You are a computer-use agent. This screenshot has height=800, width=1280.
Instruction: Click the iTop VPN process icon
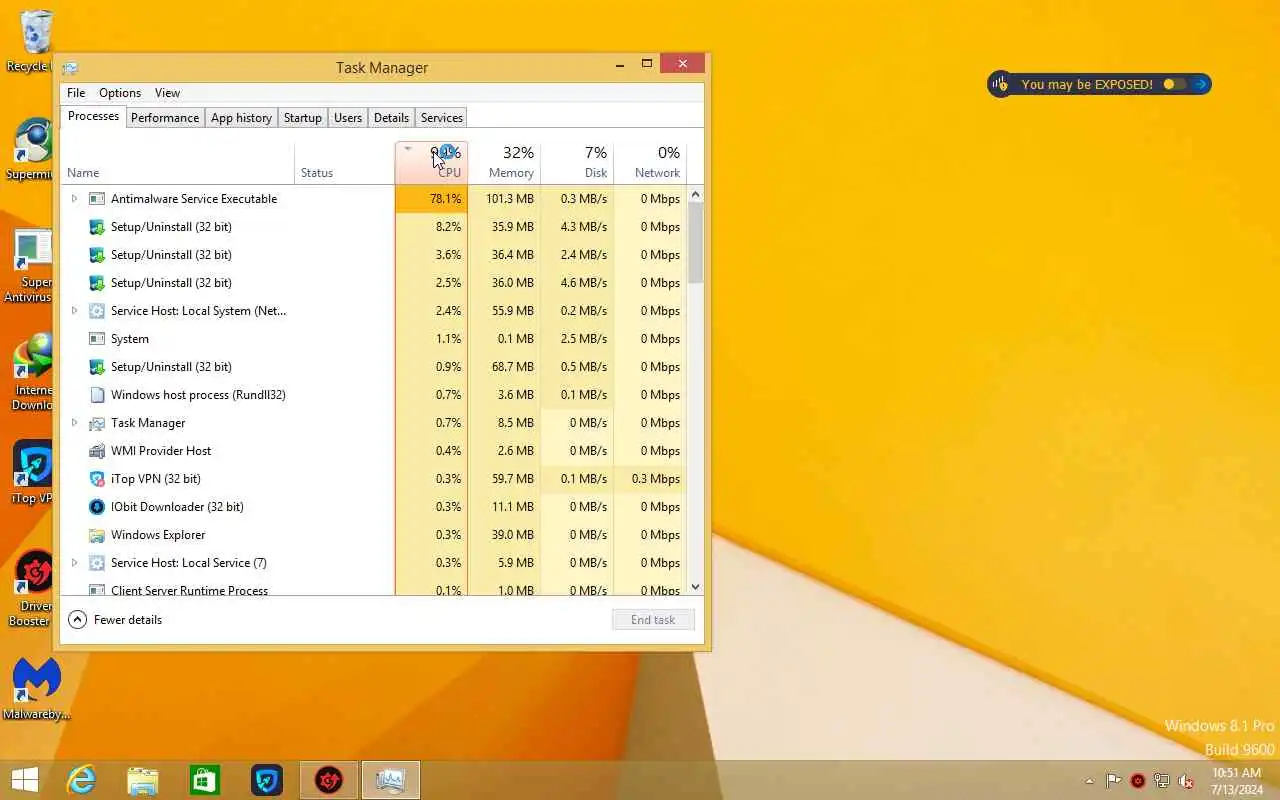click(97, 479)
